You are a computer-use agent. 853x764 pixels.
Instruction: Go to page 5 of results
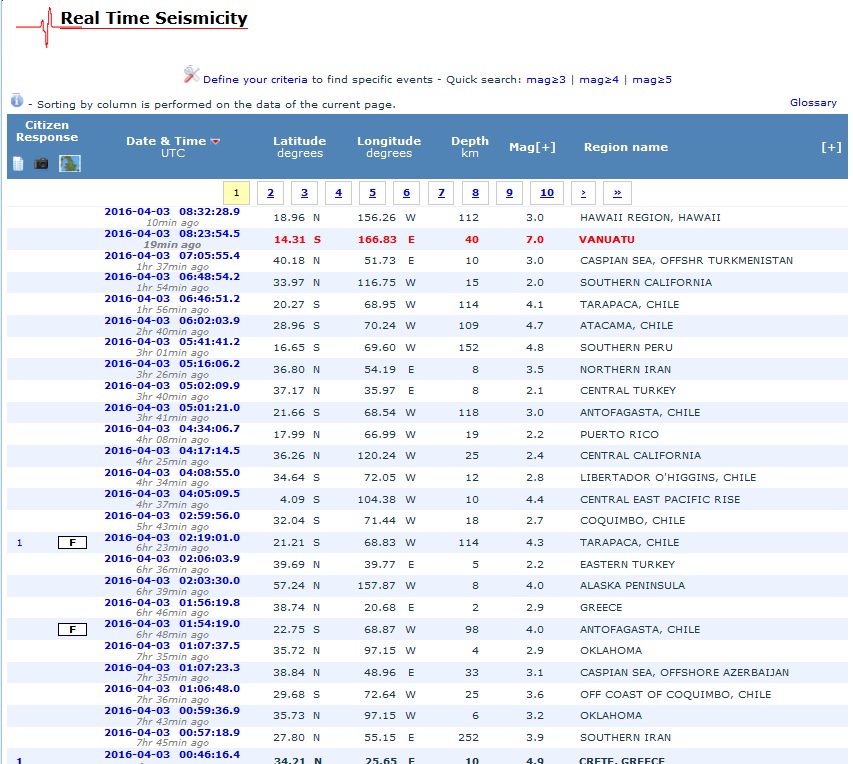coord(372,193)
